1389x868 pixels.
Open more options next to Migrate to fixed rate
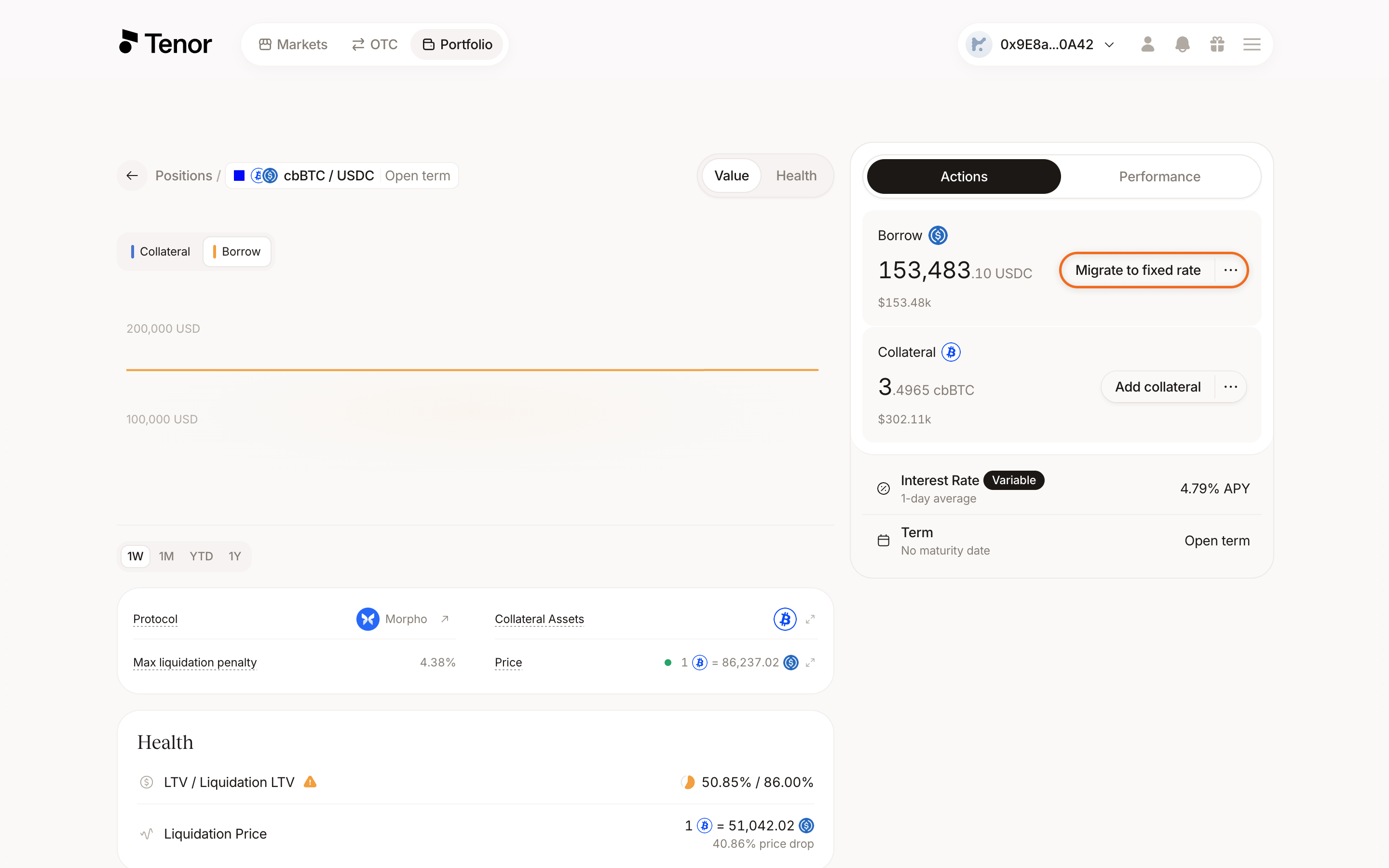coord(1230,270)
